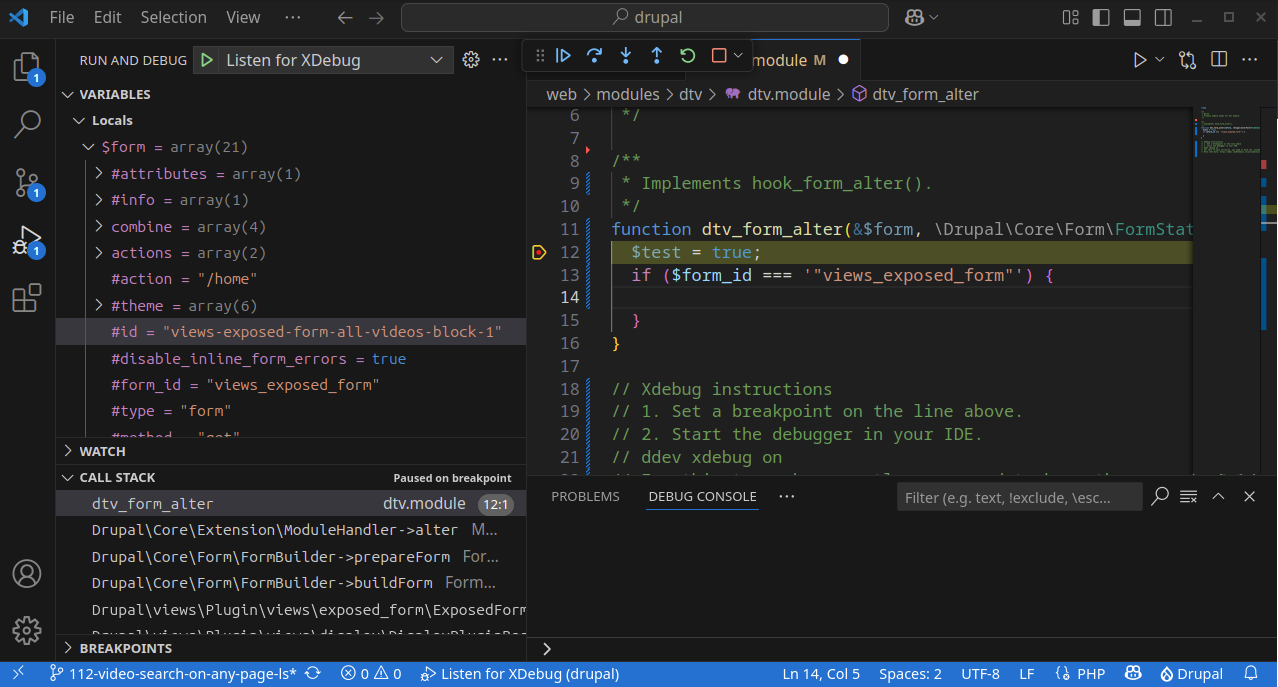Expand the combine array

point(99,226)
